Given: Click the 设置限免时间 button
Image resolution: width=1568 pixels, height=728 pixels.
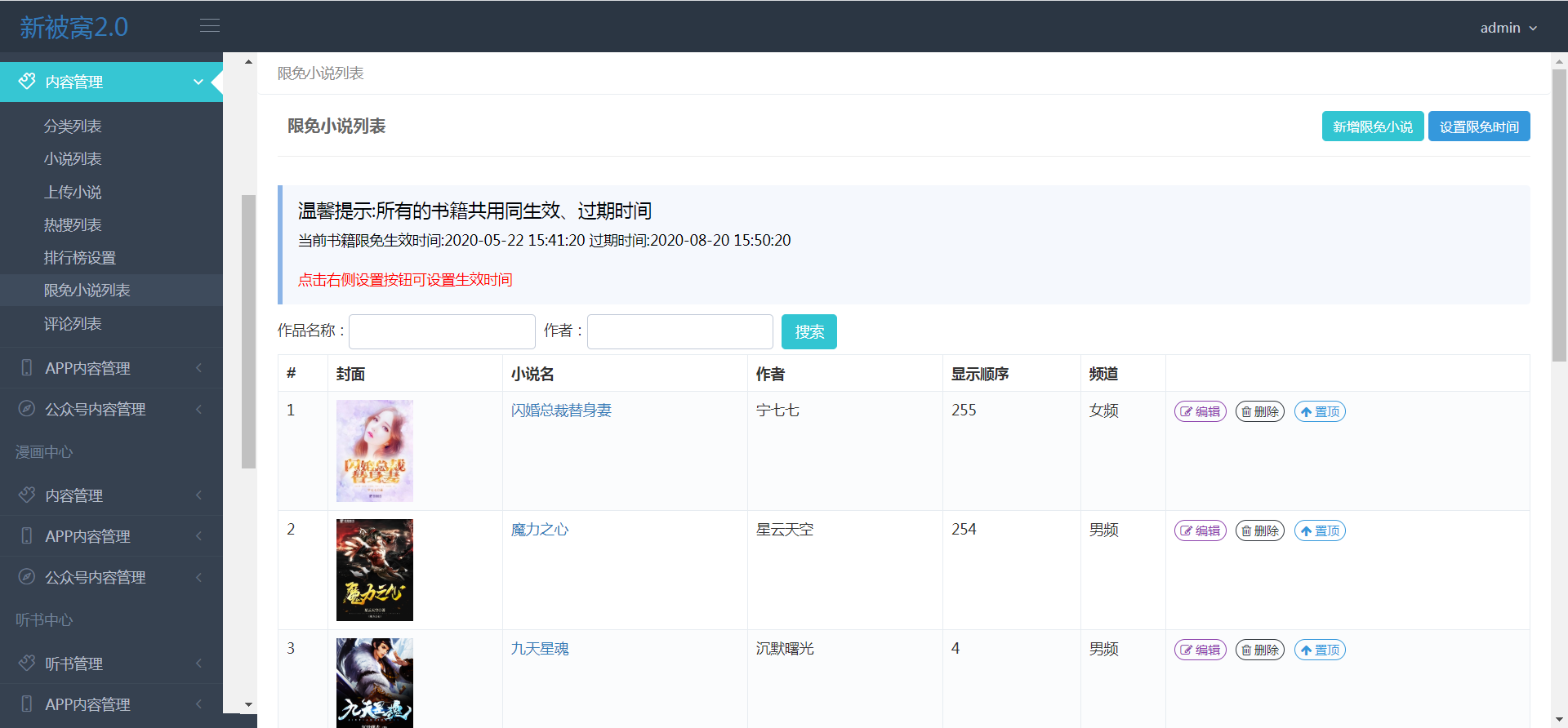Looking at the screenshot, I should [x=1478, y=127].
